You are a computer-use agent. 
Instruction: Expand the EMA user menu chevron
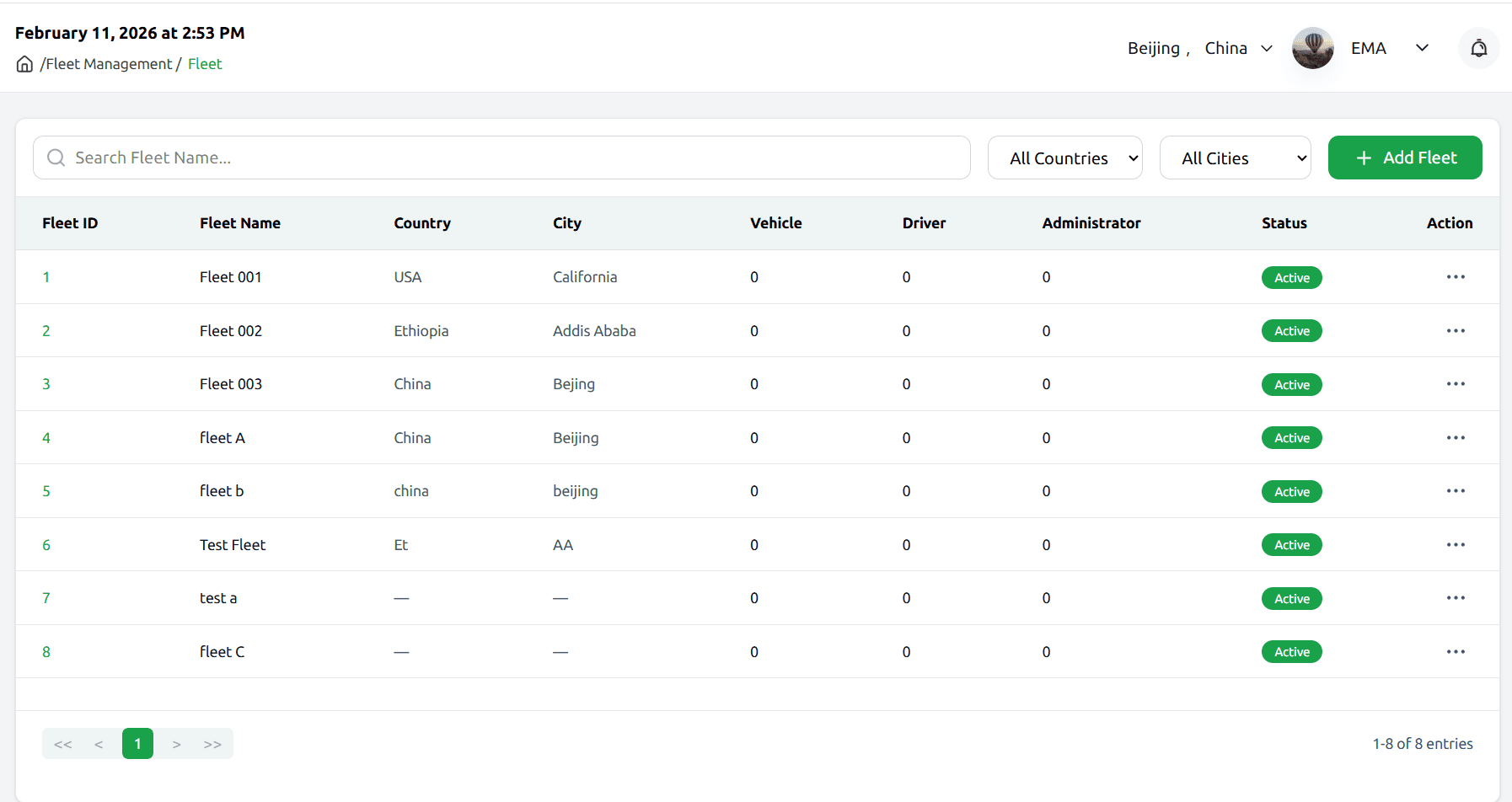1422,48
